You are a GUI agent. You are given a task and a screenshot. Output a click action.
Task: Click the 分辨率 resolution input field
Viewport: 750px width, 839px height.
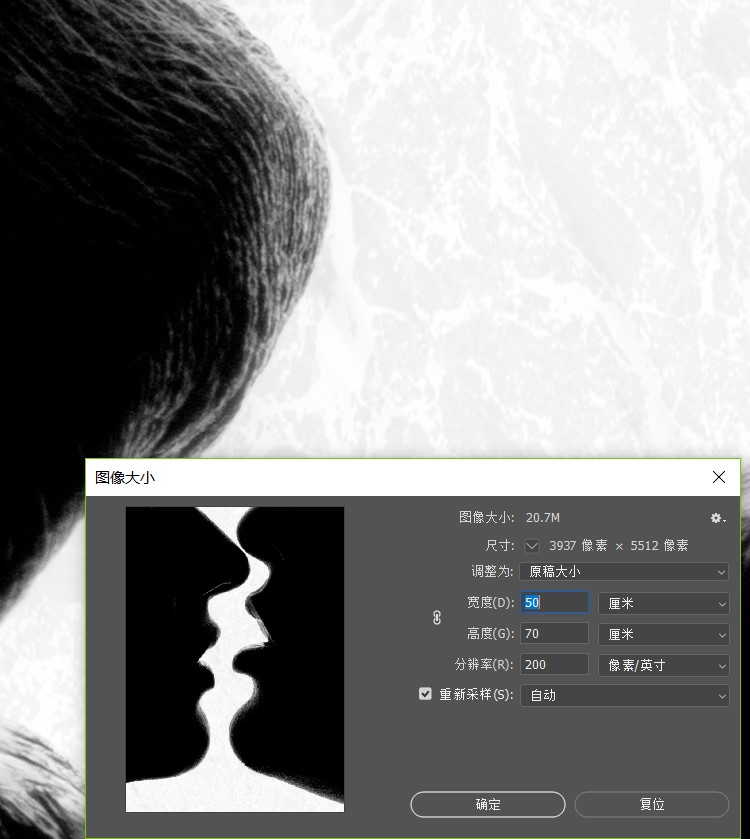[x=555, y=665]
